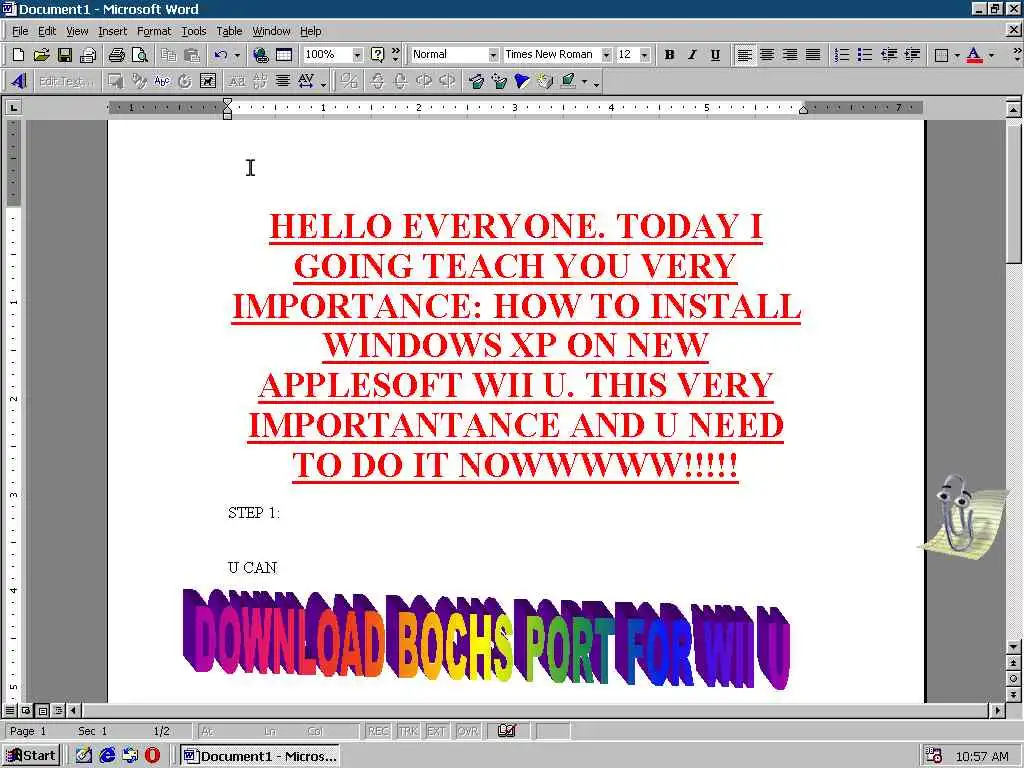Viewport: 1024px width, 768px height.
Task: Open the Edit menu
Action: [x=46, y=31]
